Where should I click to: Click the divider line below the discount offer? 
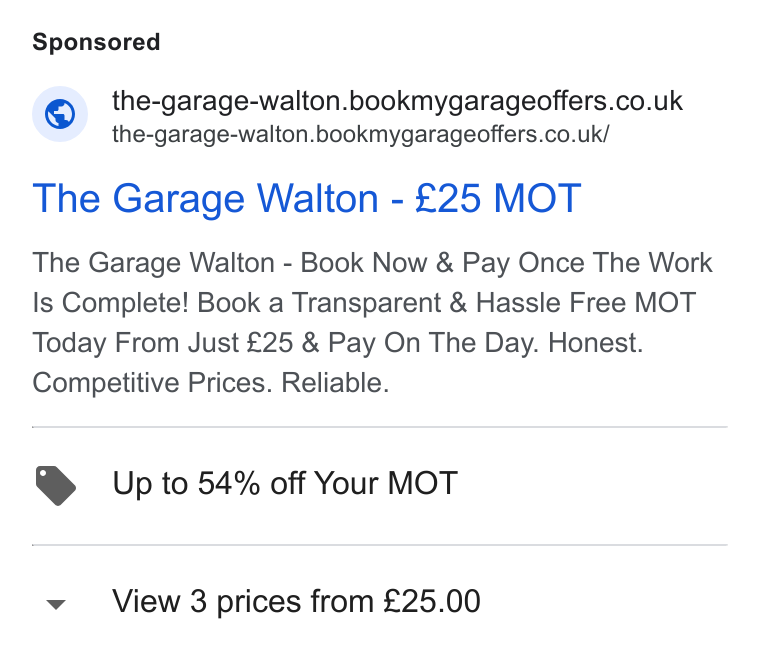pos(380,545)
